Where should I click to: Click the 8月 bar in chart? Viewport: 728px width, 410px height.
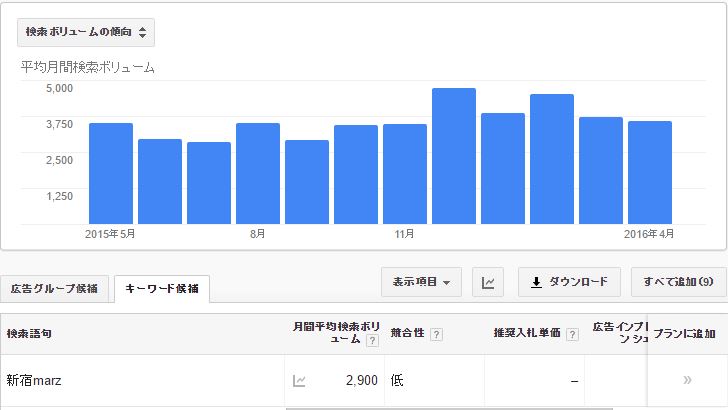pyautogui.click(x=258, y=174)
